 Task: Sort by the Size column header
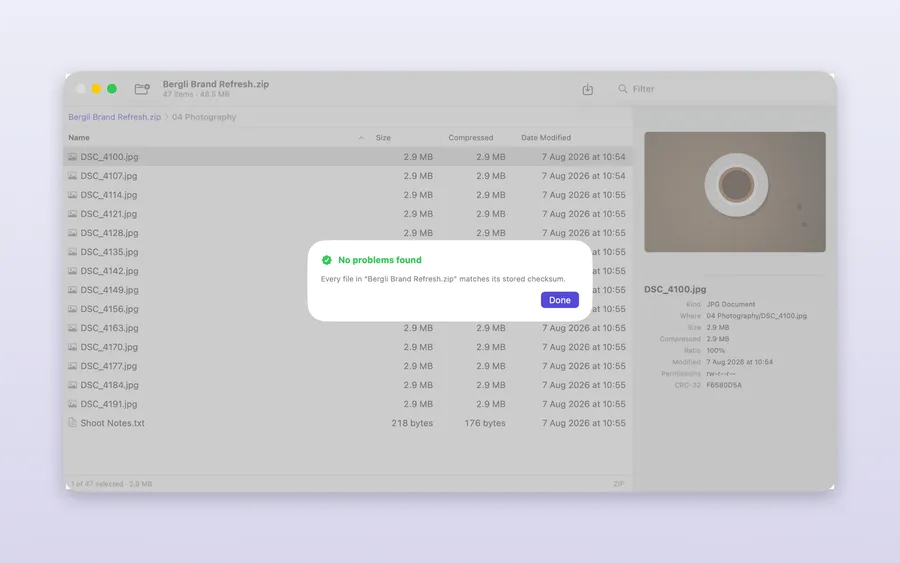coord(383,137)
